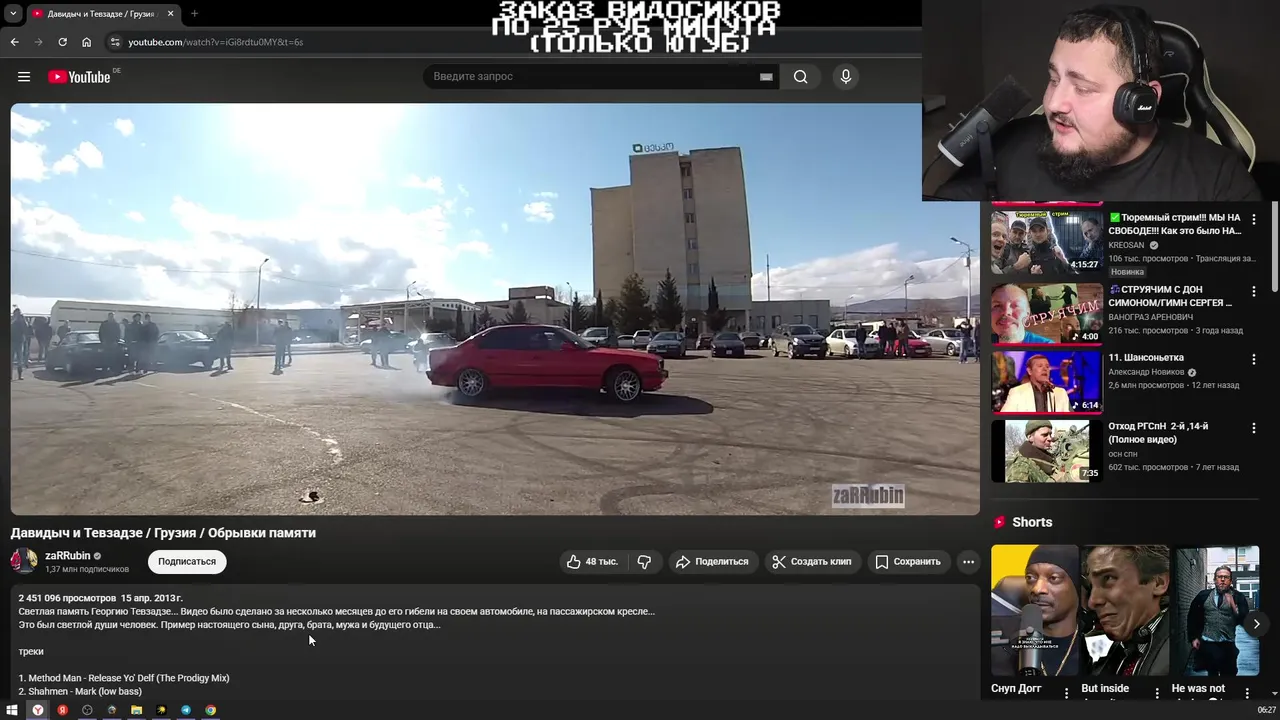Open the red Yandex icon in taskbar
This screenshot has height=720, width=1280.
pyautogui.click(x=62, y=710)
